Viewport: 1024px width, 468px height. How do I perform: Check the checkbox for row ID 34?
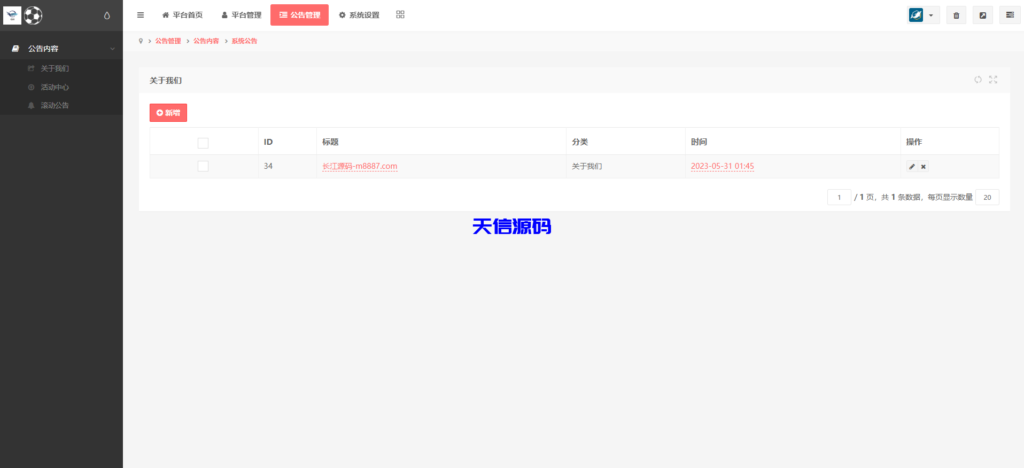pos(203,166)
